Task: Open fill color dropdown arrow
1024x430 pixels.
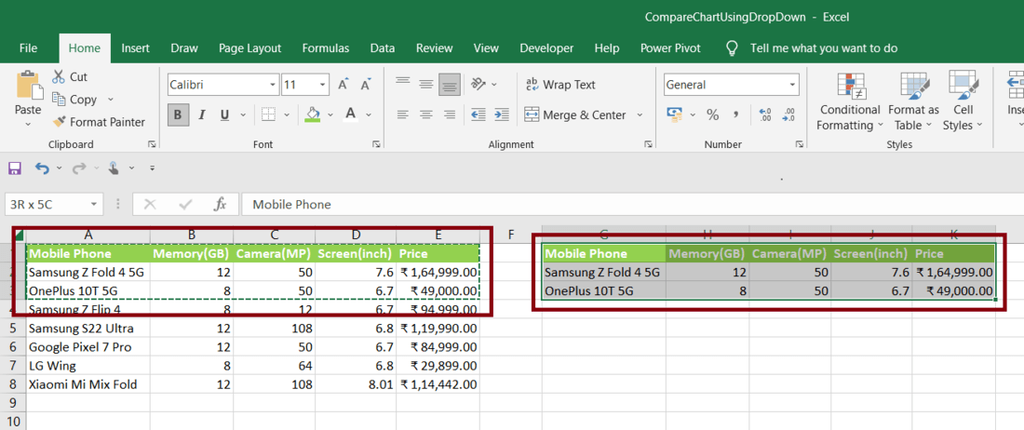Action: click(x=330, y=115)
